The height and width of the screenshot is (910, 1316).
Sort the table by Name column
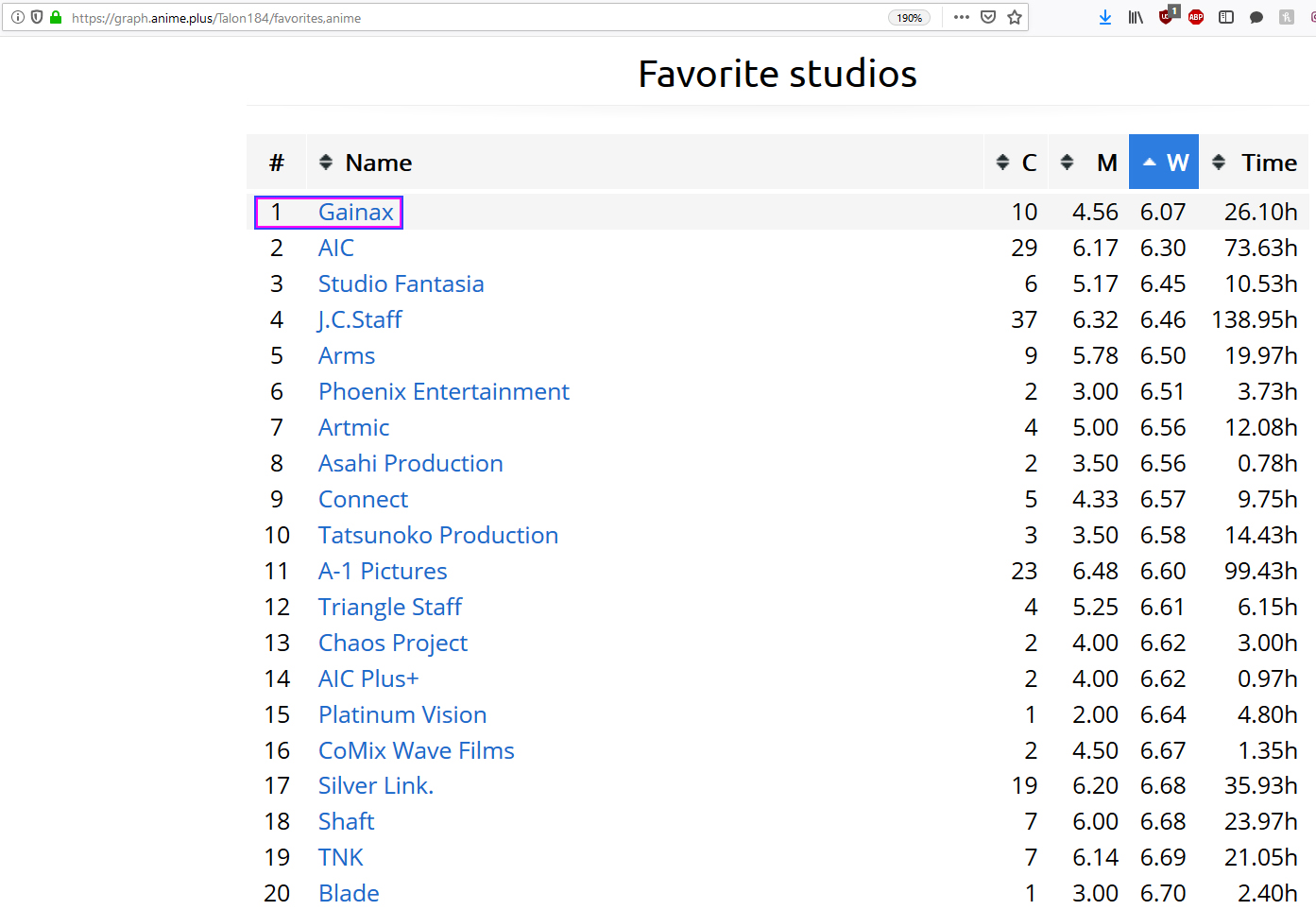pyautogui.click(x=378, y=163)
